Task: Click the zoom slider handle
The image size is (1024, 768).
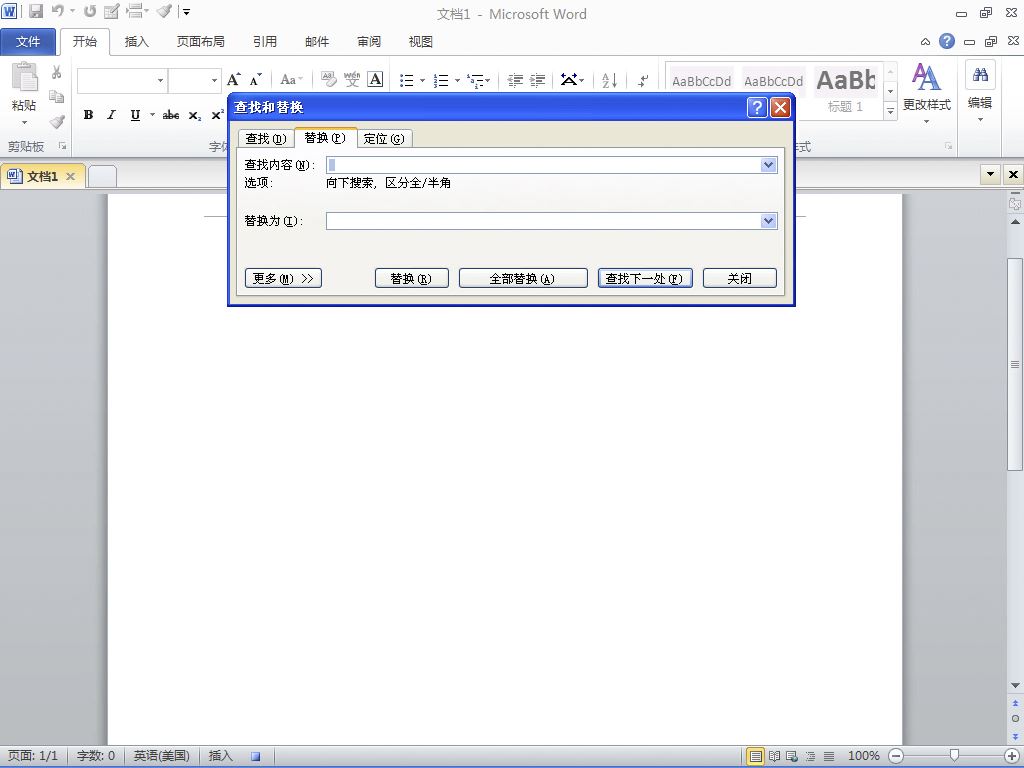Action: pos(954,756)
